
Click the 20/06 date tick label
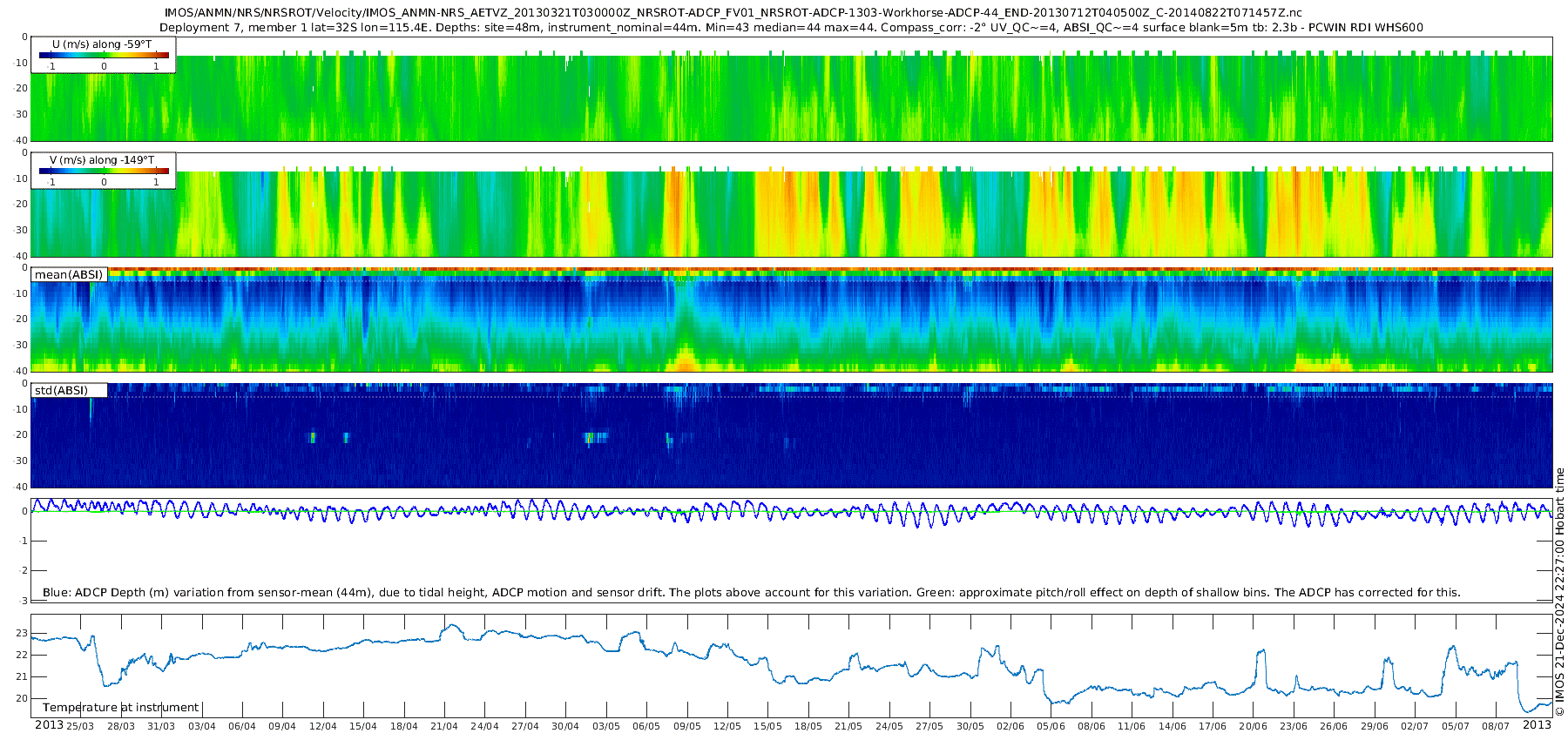[x=1253, y=726]
